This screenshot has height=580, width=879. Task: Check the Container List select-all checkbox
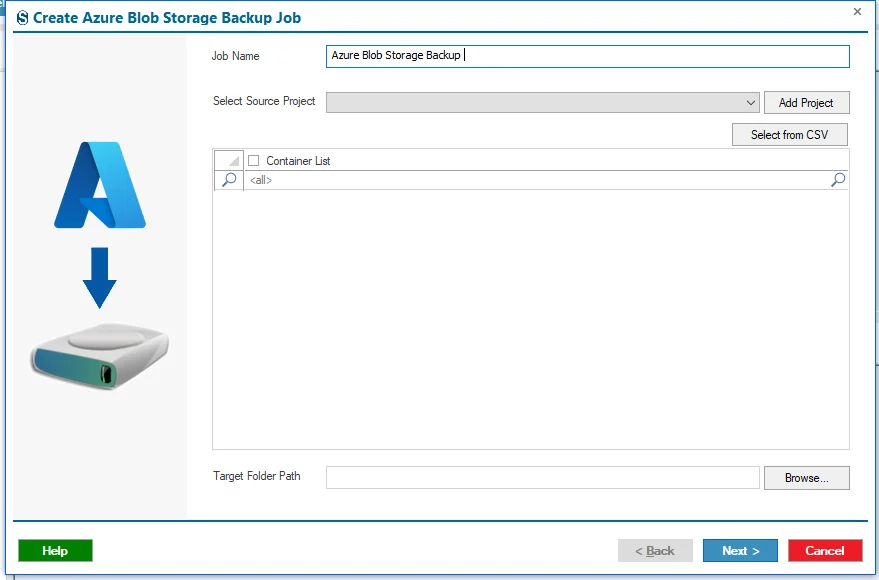253,161
